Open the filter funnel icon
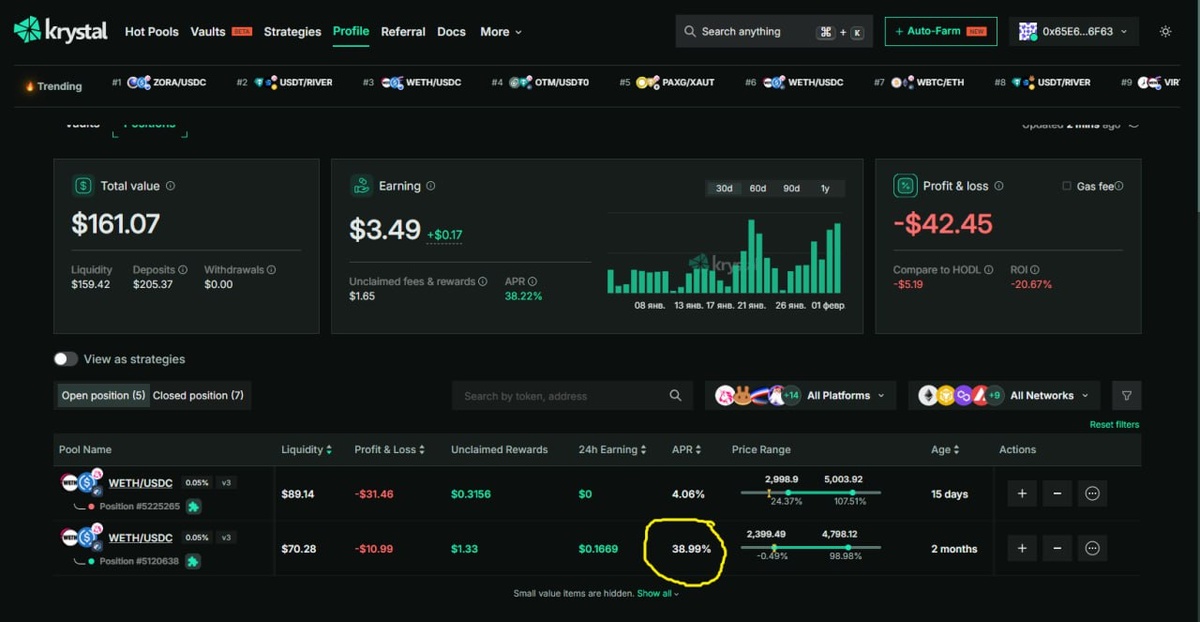Image resolution: width=1200 pixels, height=622 pixels. point(1127,395)
